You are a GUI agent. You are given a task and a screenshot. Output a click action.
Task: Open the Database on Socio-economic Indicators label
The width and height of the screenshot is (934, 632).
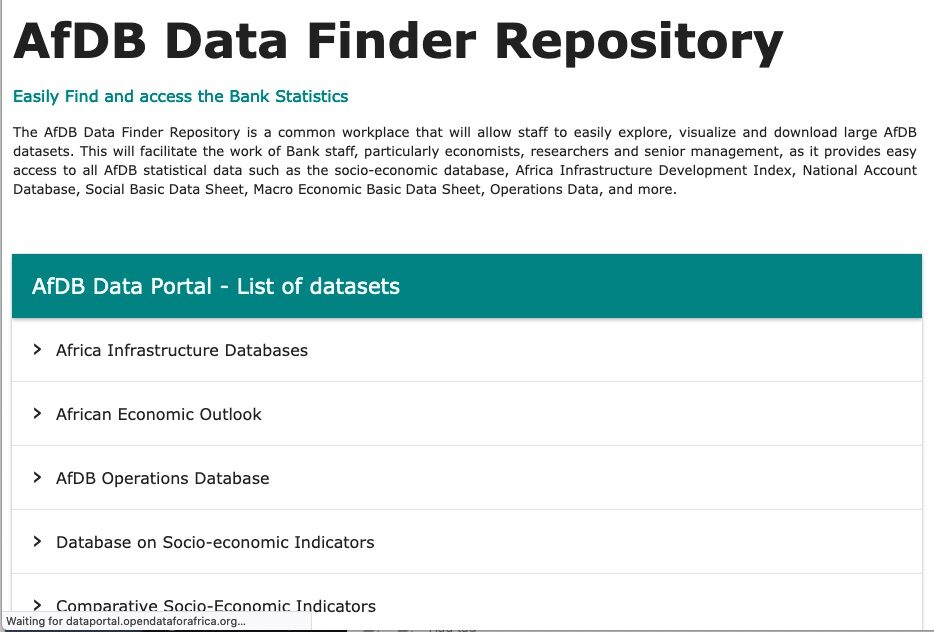[215, 542]
